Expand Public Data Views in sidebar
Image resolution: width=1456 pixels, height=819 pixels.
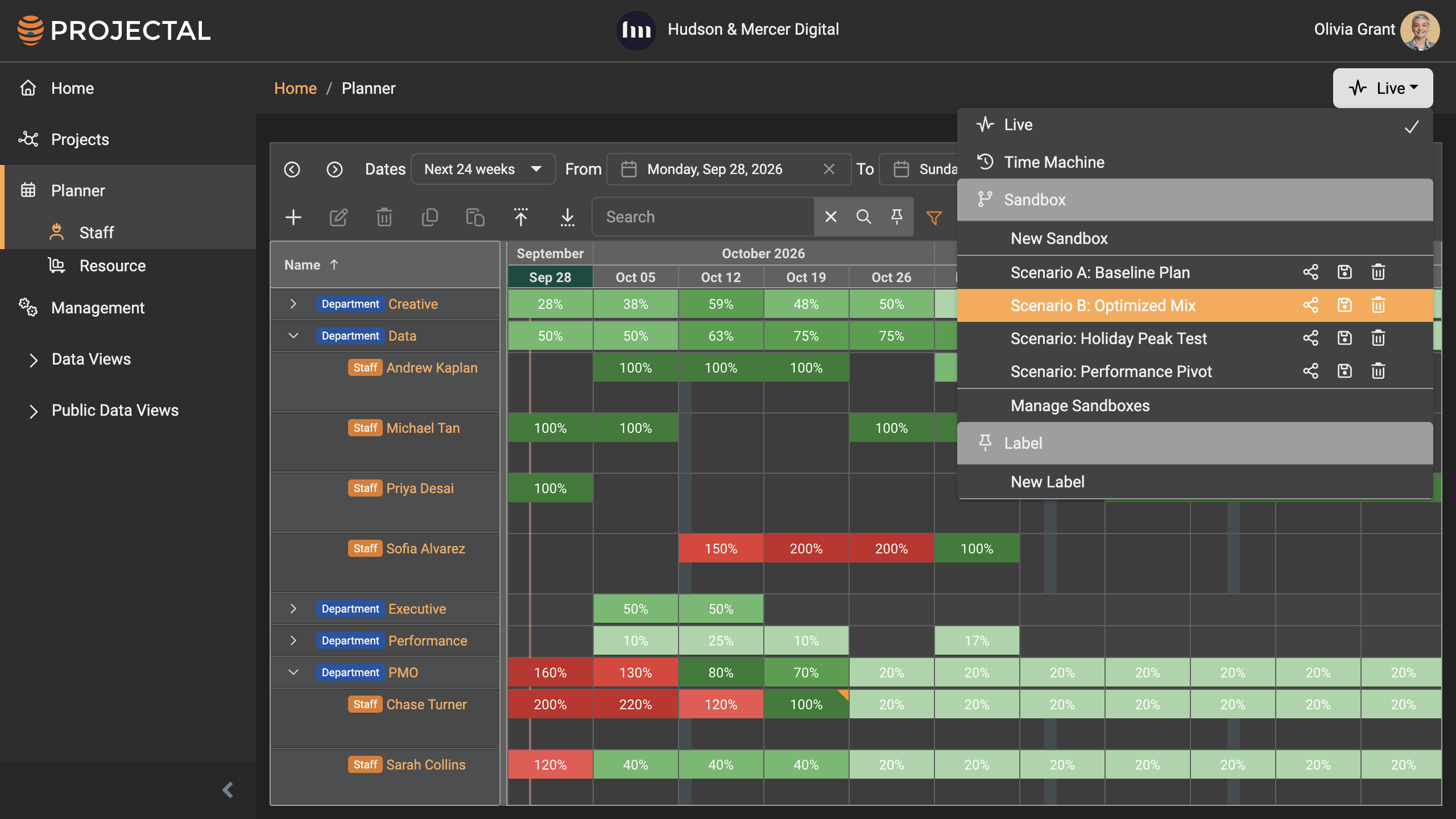click(x=34, y=411)
